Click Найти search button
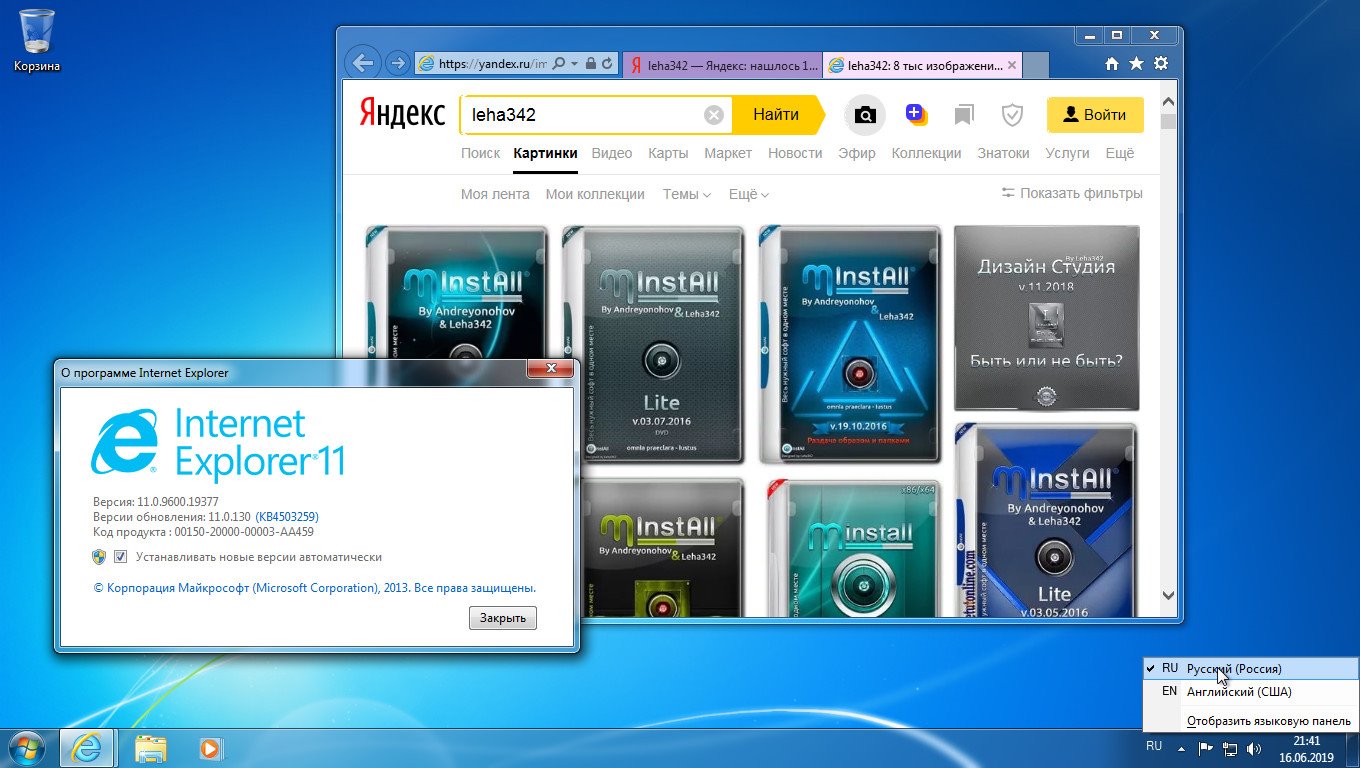 (778, 115)
